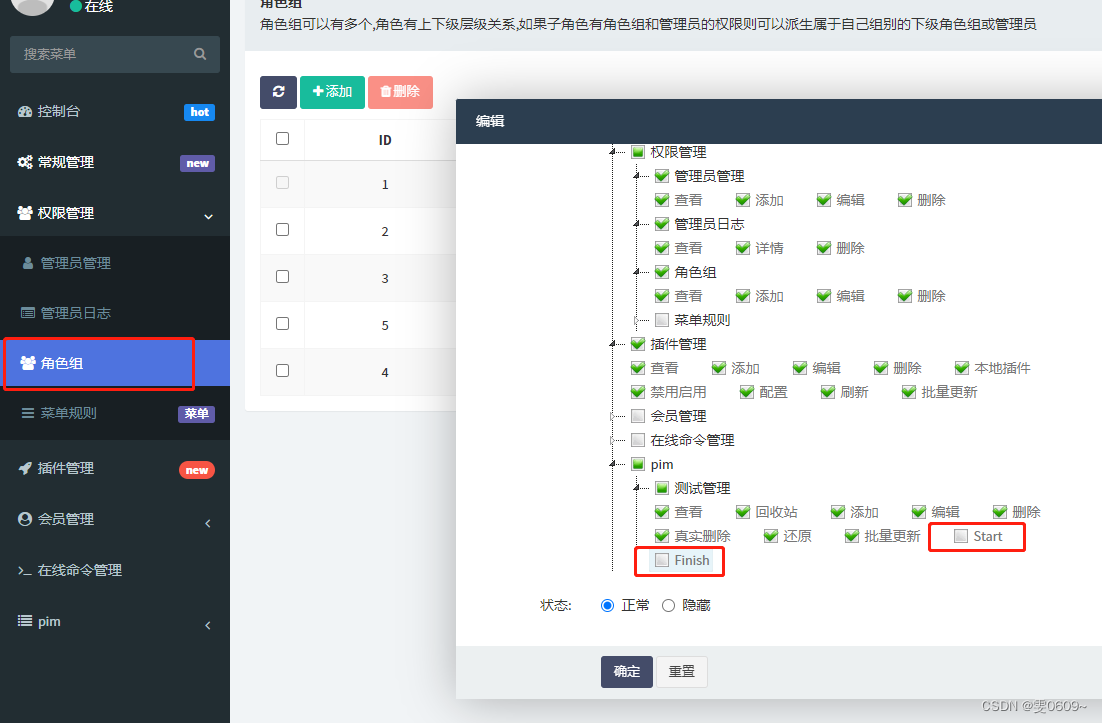
Task: Click the ID column header
Action: 385,140
